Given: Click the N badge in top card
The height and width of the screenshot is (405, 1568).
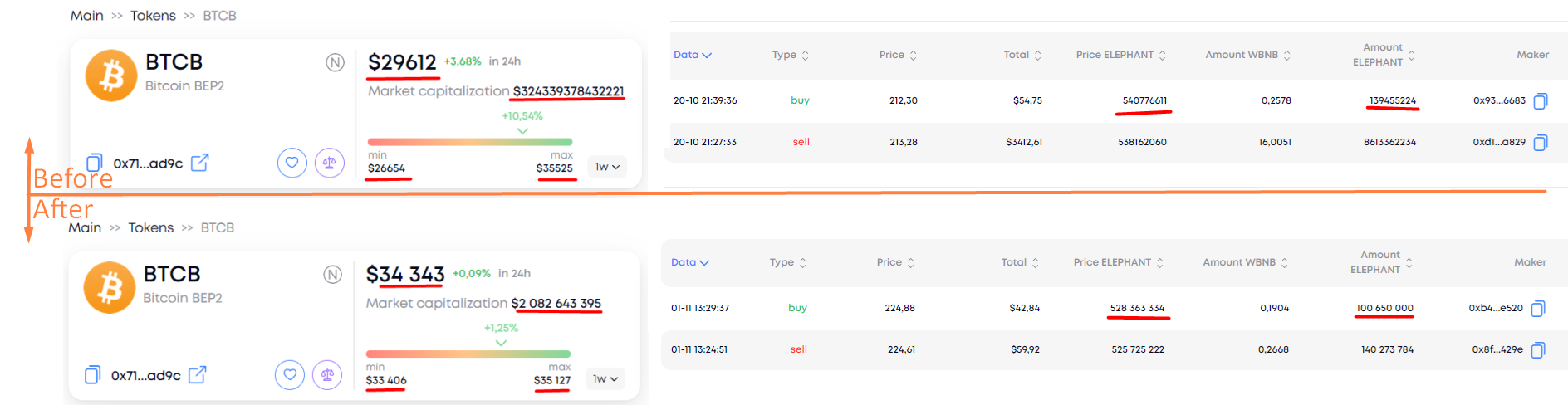Looking at the screenshot, I should point(335,62).
